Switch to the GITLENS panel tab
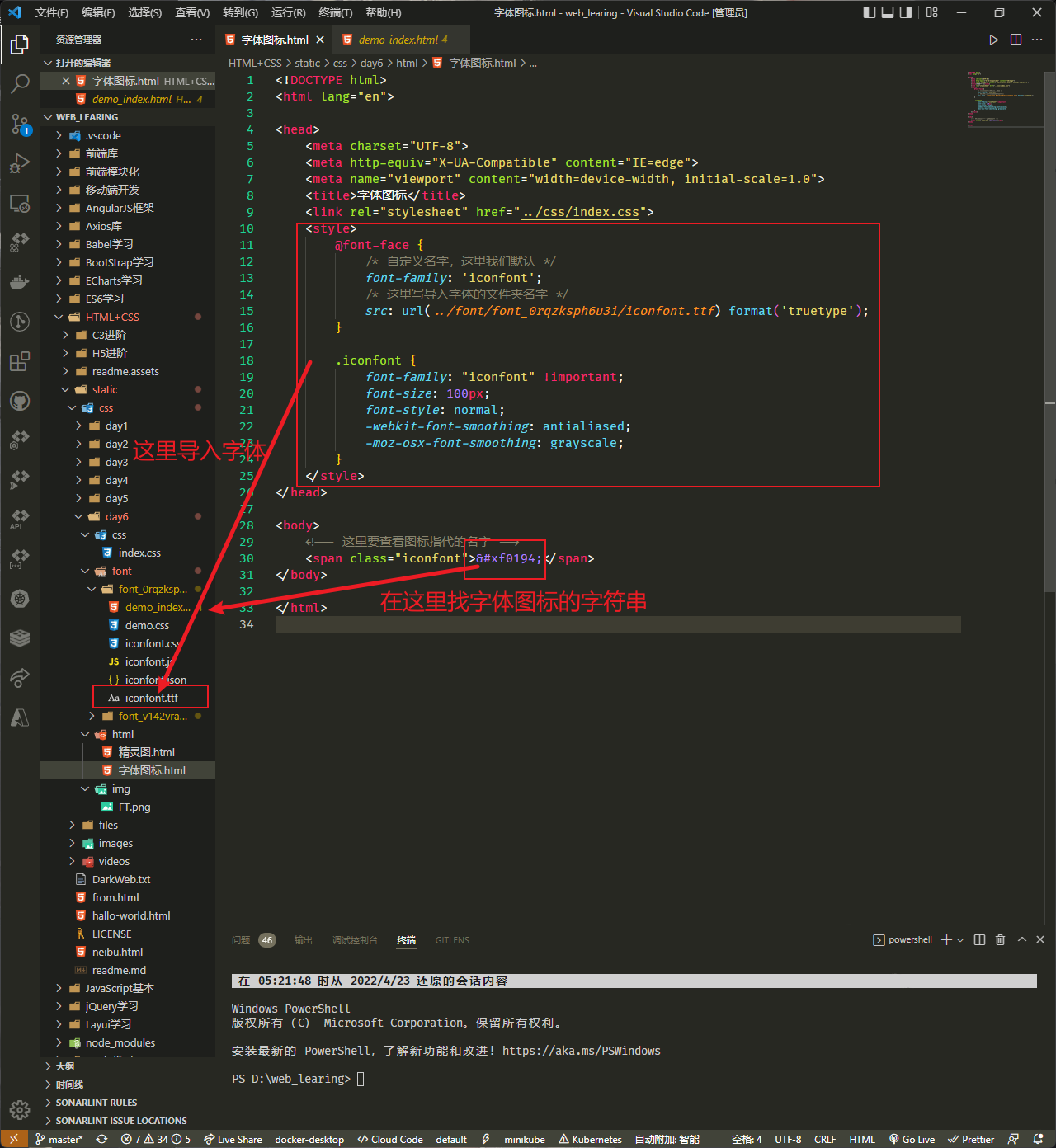 (x=452, y=940)
